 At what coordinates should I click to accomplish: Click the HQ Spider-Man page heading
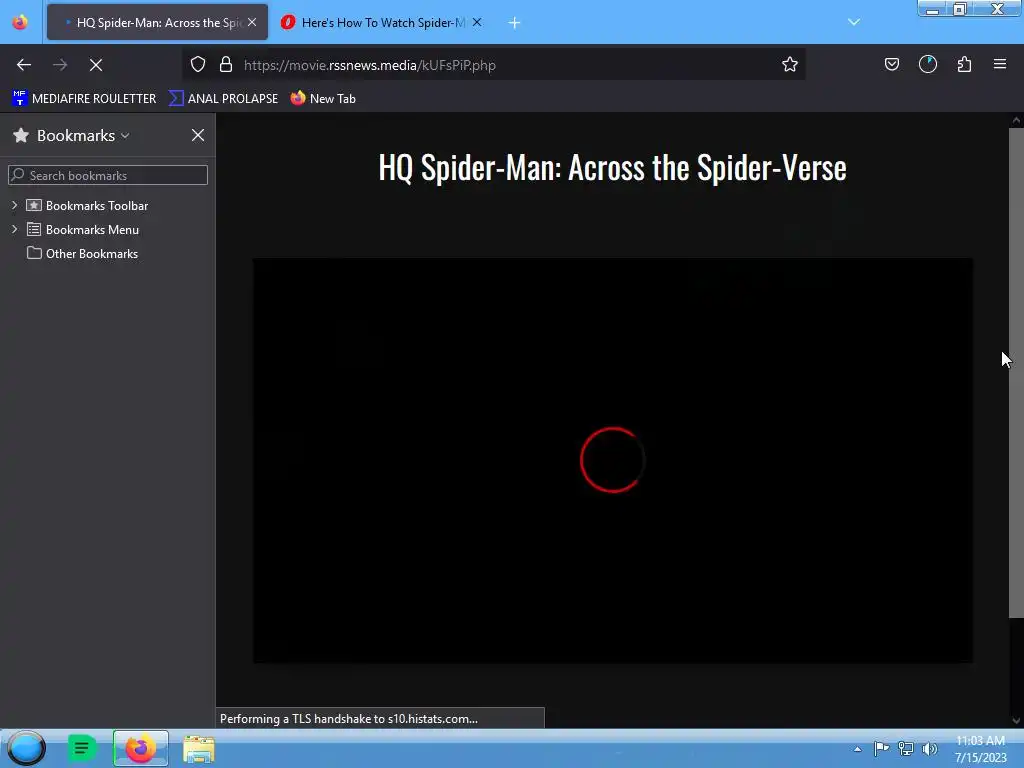(613, 167)
